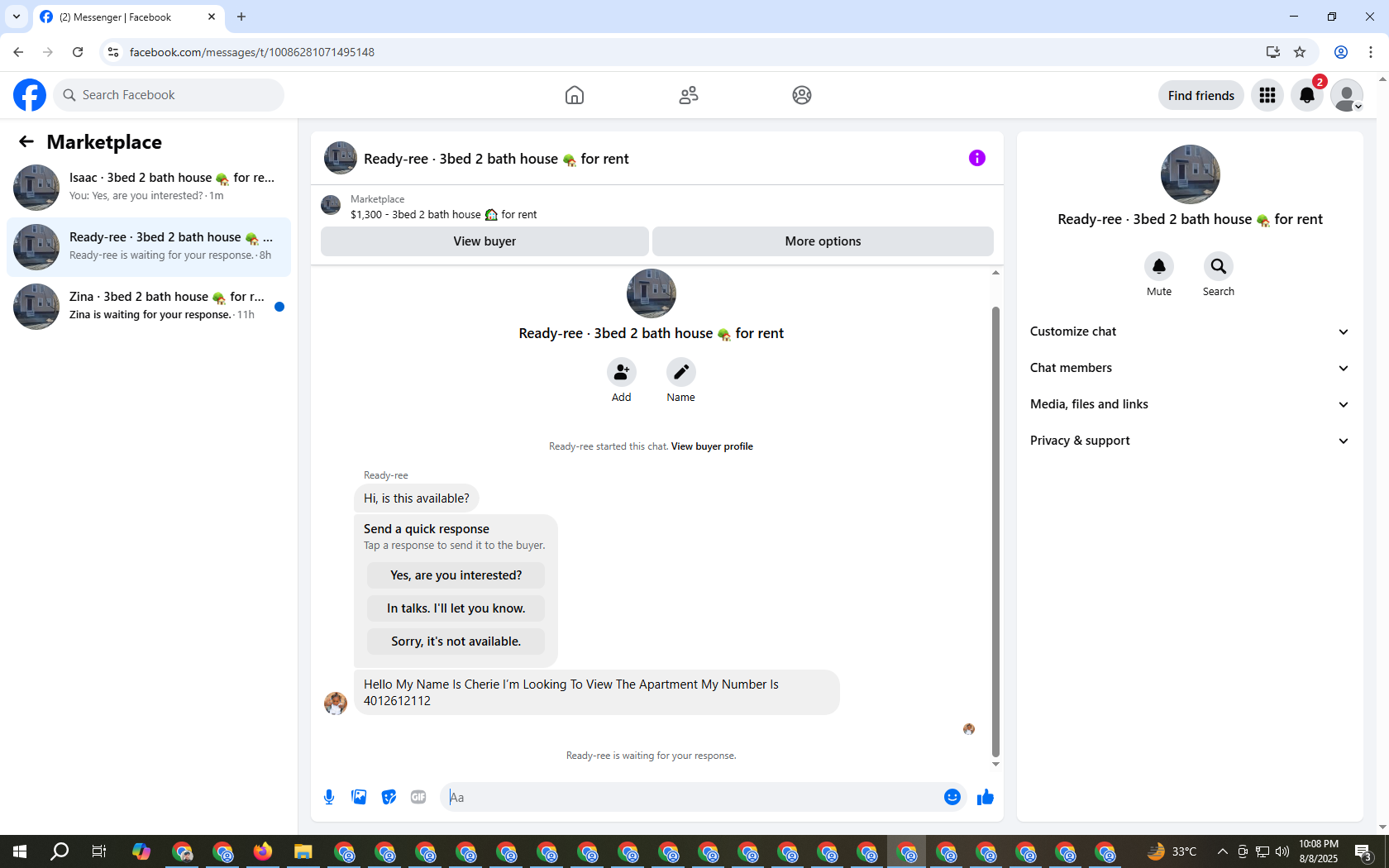1389x868 pixels.
Task: Click listing thumbnail in right panel
Action: pyautogui.click(x=1191, y=174)
